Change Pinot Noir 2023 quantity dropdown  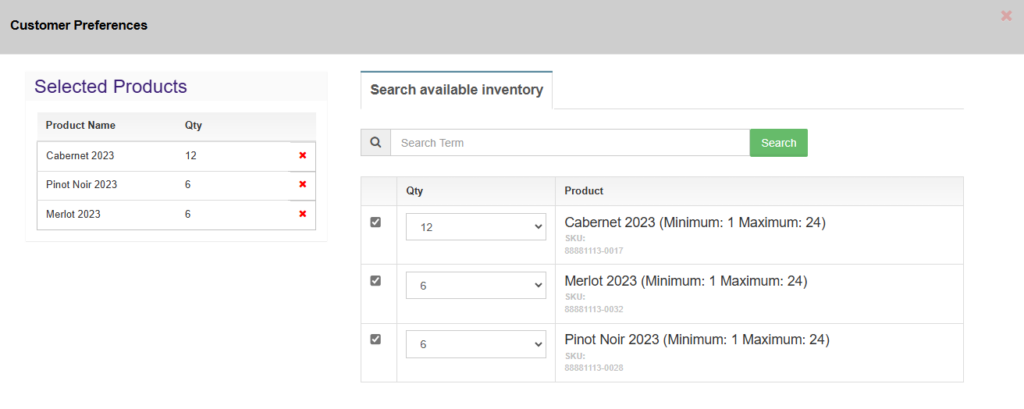pyautogui.click(x=475, y=344)
